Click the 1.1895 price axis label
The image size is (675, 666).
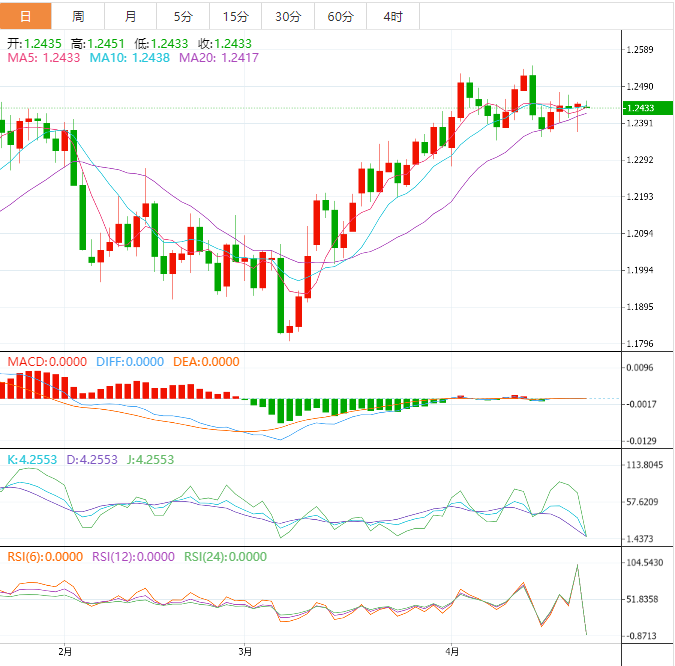(640, 307)
